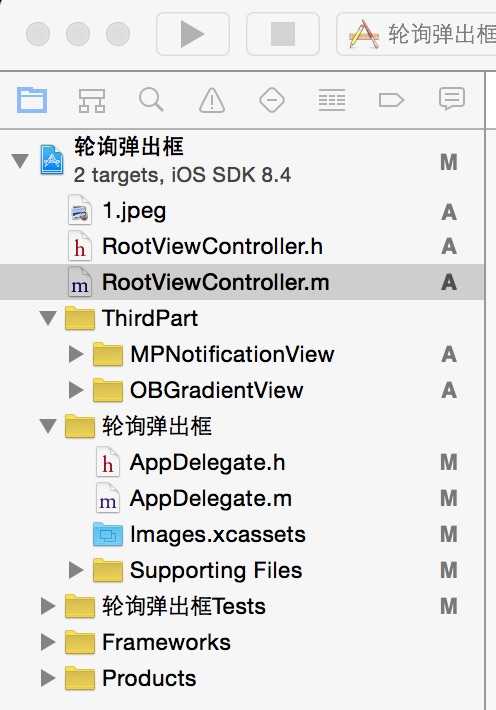Stop the running task with Stop button
The height and width of the screenshot is (710, 496).
point(283,34)
